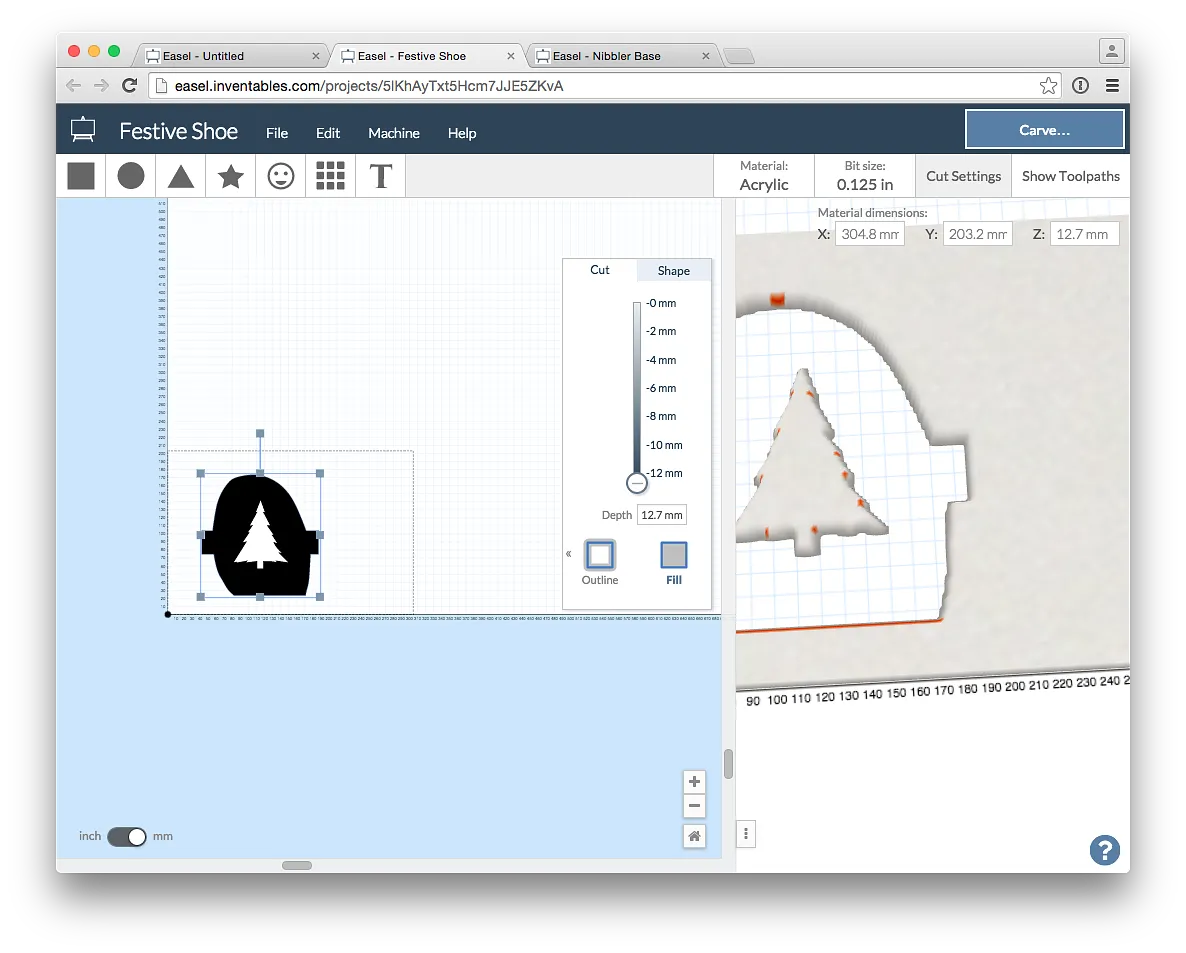The height and width of the screenshot is (953, 1186).
Task: Select the circle shape tool
Action: pos(131,176)
